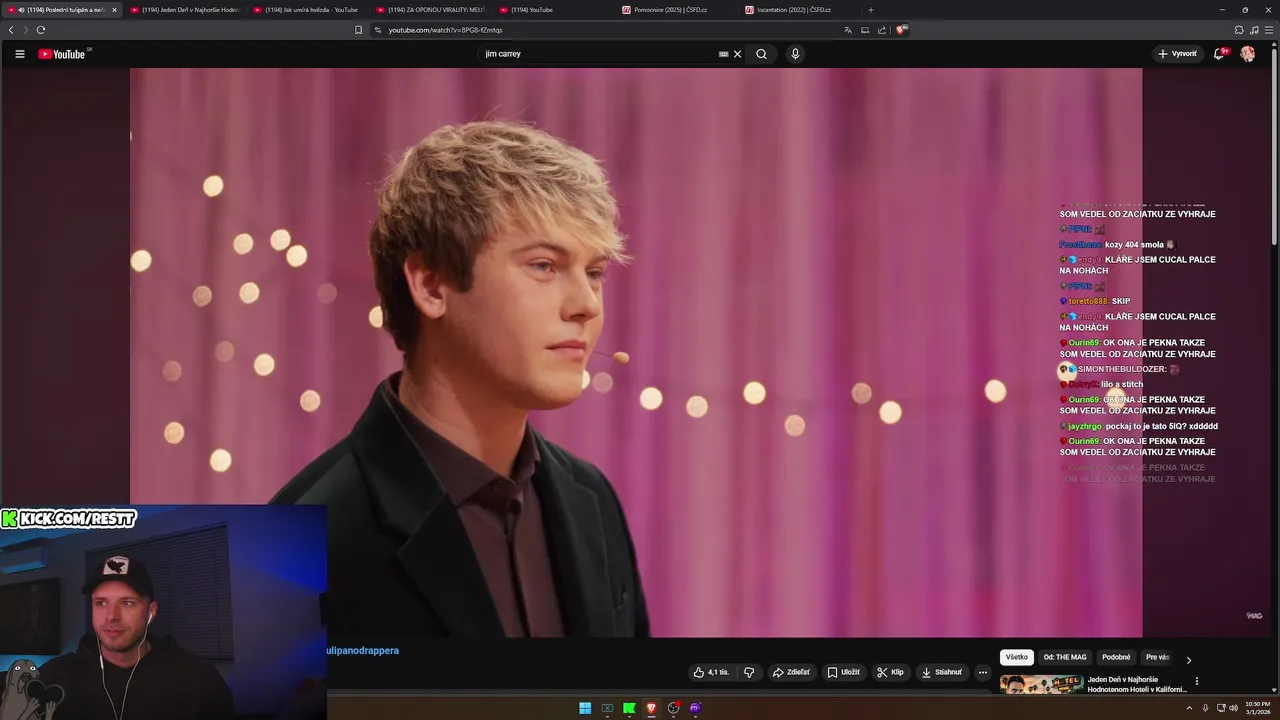Like the video, 4,1 tis.
This screenshot has height=720, width=1280.
pos(711,672)
